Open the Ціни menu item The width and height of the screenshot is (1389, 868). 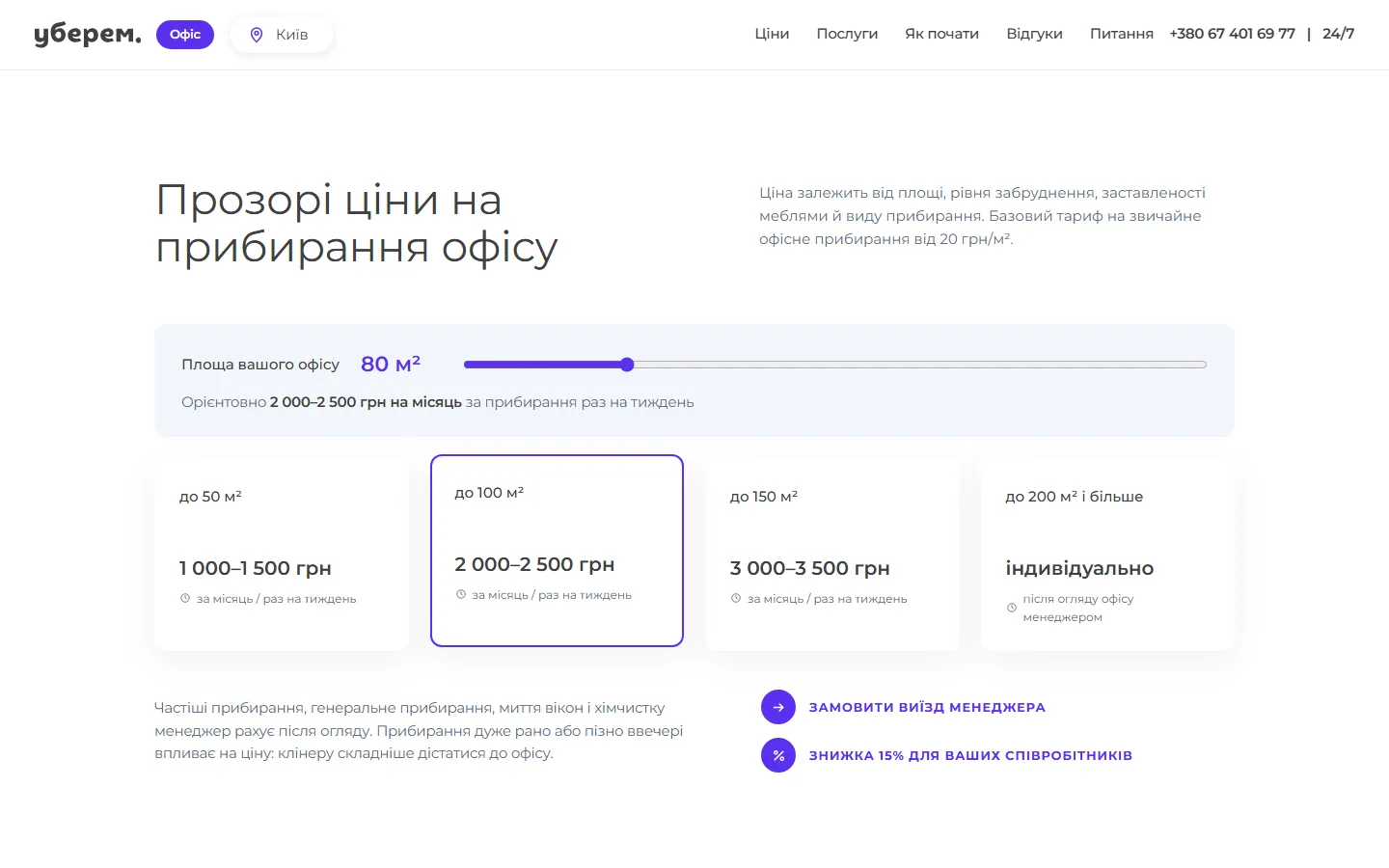(x=772, y=34)
